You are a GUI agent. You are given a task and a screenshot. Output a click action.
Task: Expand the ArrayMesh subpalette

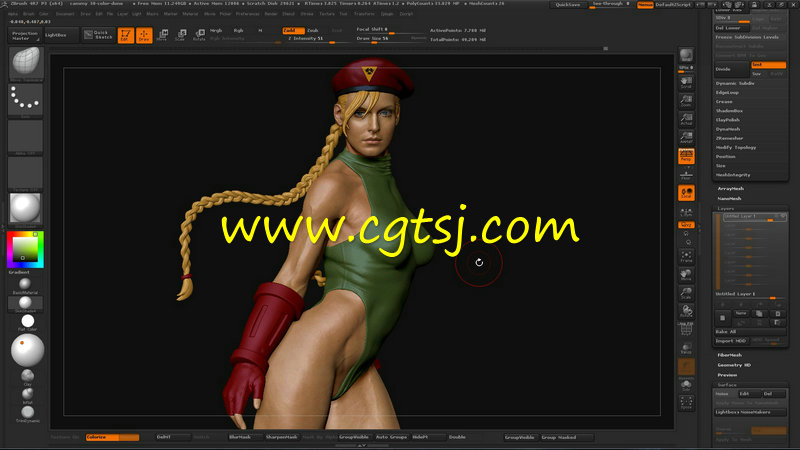(731, 189)
